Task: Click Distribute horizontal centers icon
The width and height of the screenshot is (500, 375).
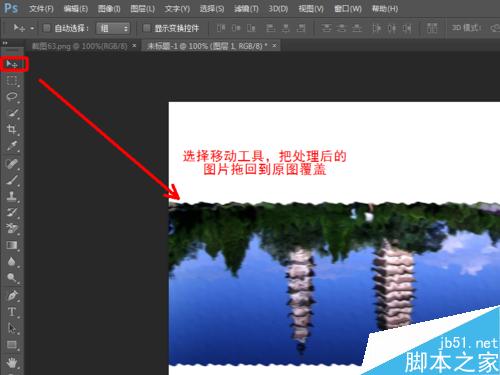Action: (392, 28)
